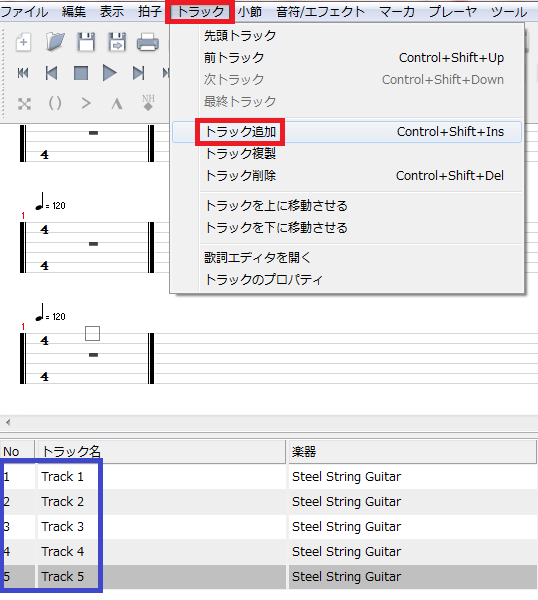Choose トラック複製 from the menu
This screenshot has width=538, height=600.
point(347,154)
